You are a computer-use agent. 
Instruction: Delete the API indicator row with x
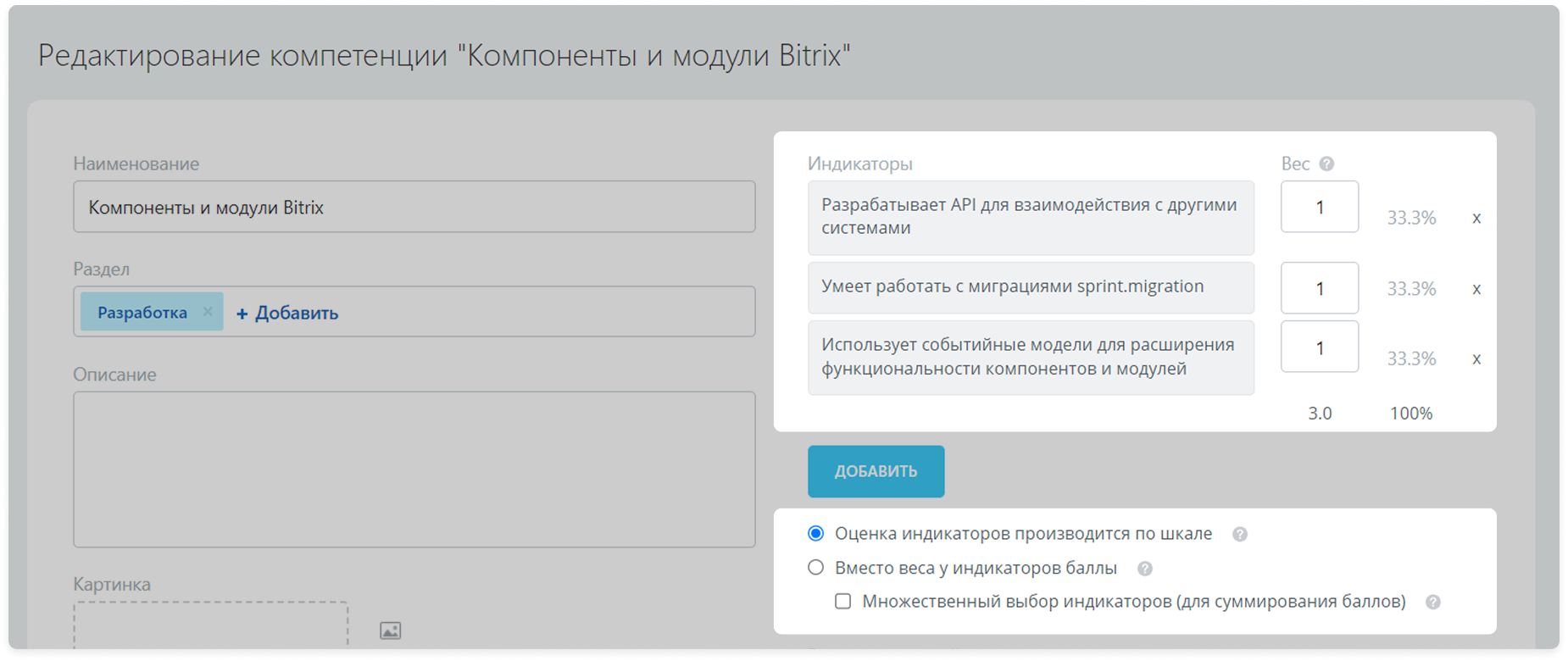click(1476, 219)
